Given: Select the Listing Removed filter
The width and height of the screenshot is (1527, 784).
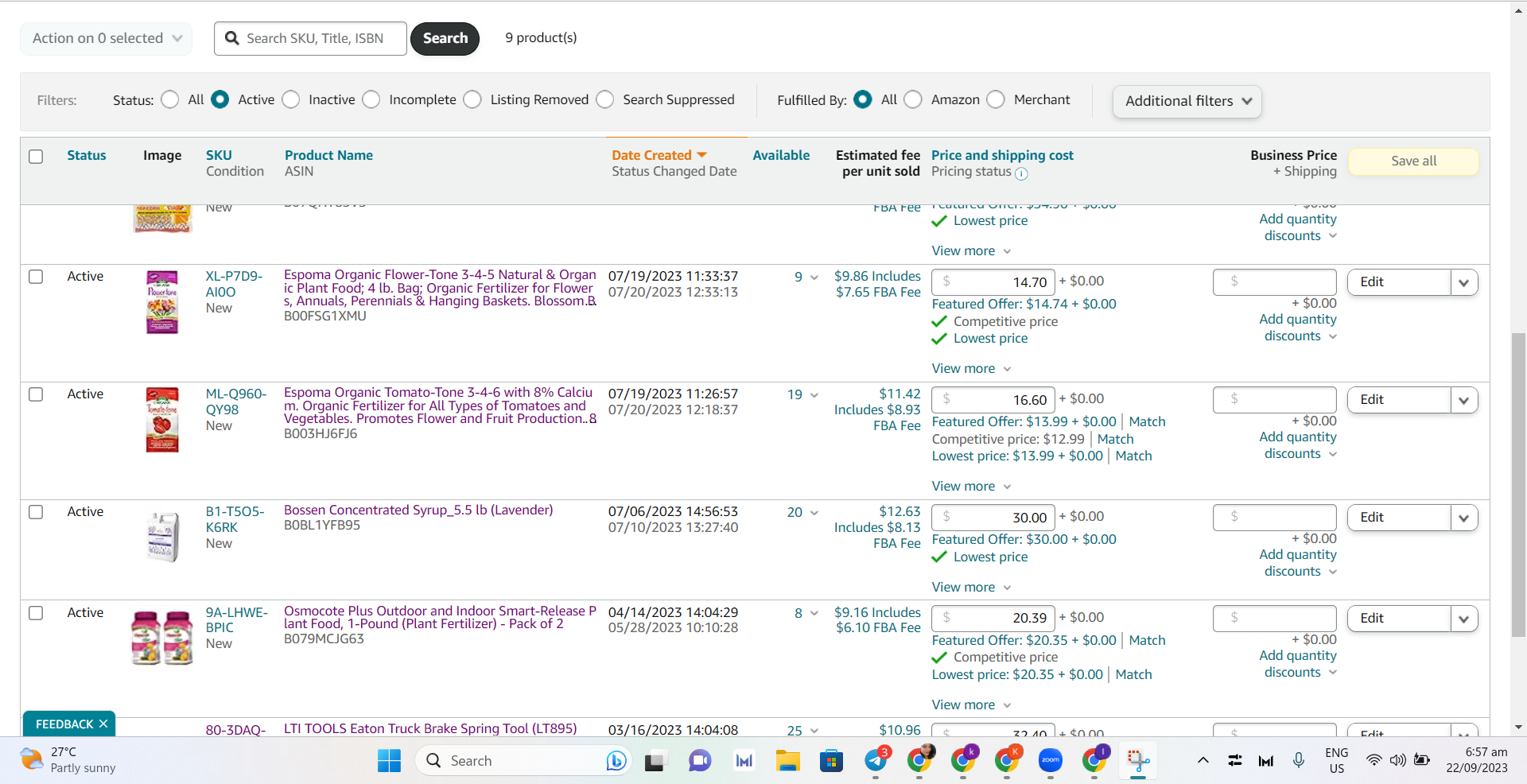Looking at the screenshot, I should coord(472,99).
